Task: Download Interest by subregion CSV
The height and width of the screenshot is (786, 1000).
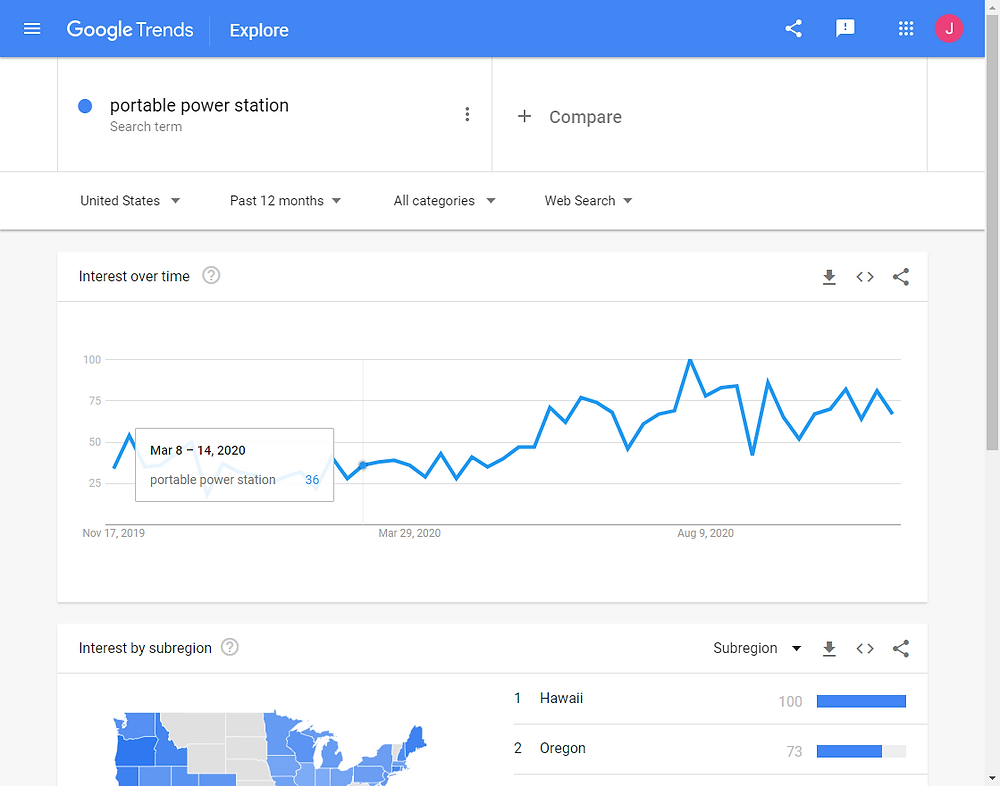Action: pyautogui.click(x=829, y=649)
